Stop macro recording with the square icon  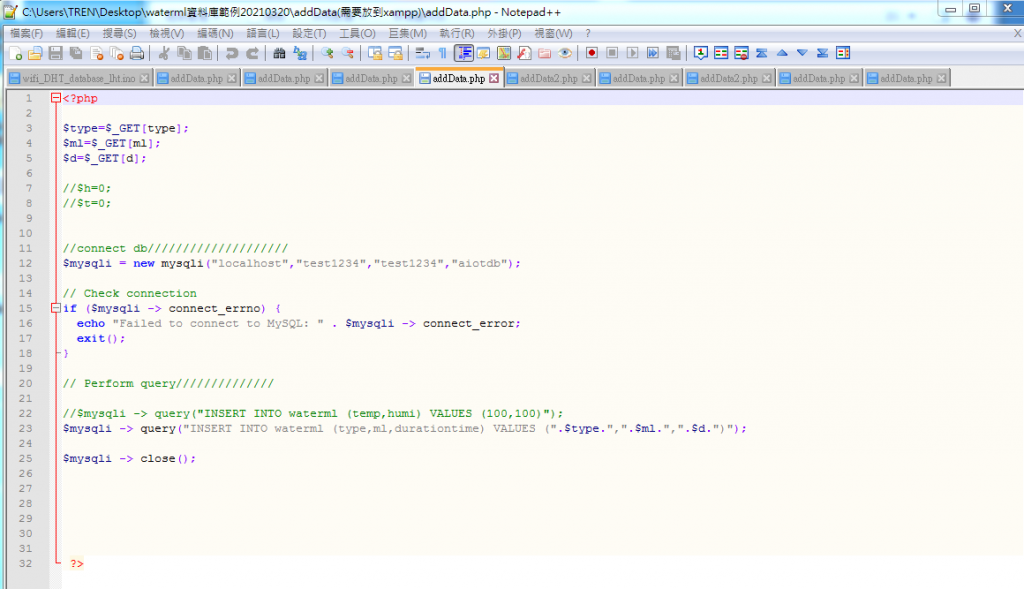point(612,54)
